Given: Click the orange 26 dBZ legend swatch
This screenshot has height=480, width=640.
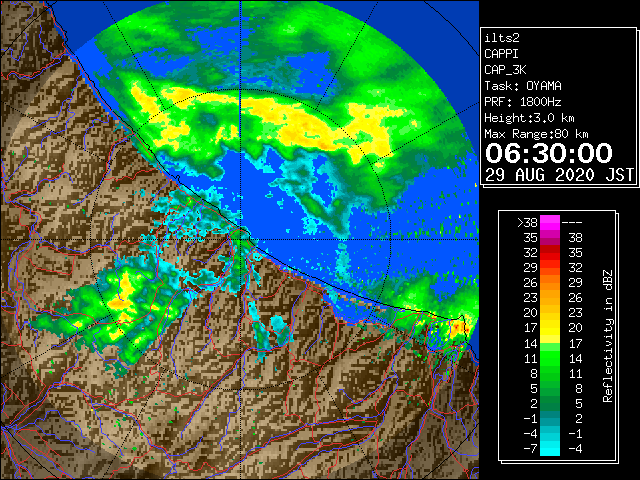Looking at the screenshot, I should [x=550, y=283].
